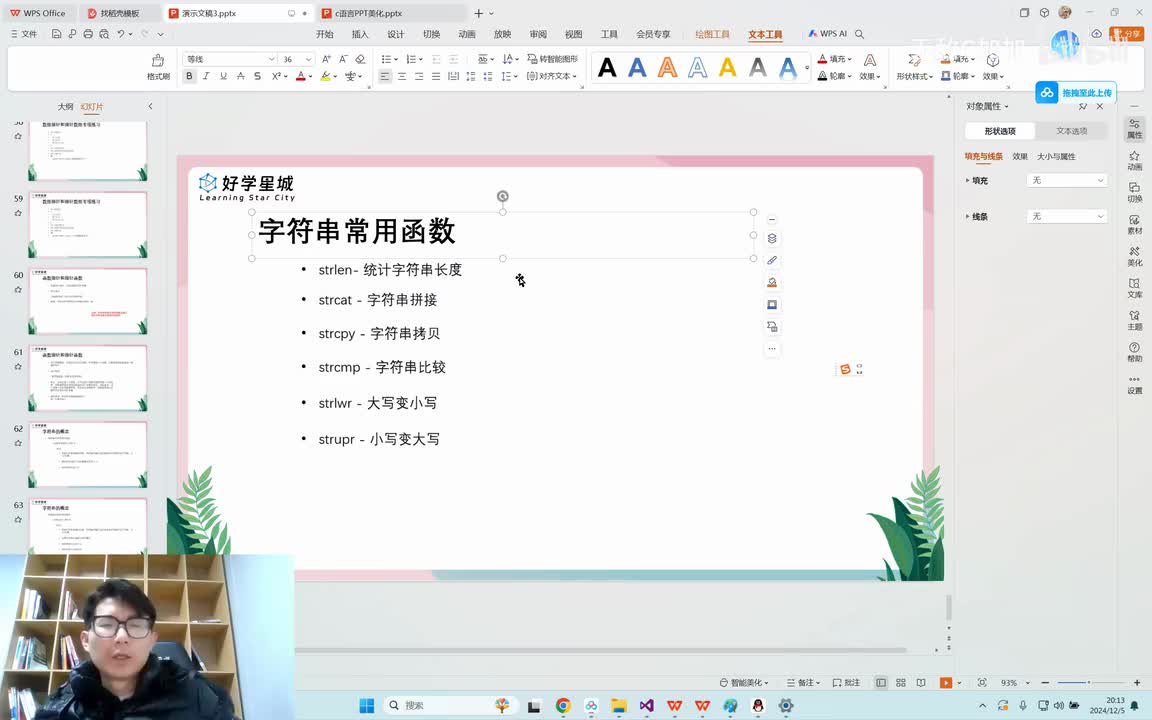1152x720 pixels.
Task: Click the 拖拽至此上传 upload button
Action: tap(1076, 93)
